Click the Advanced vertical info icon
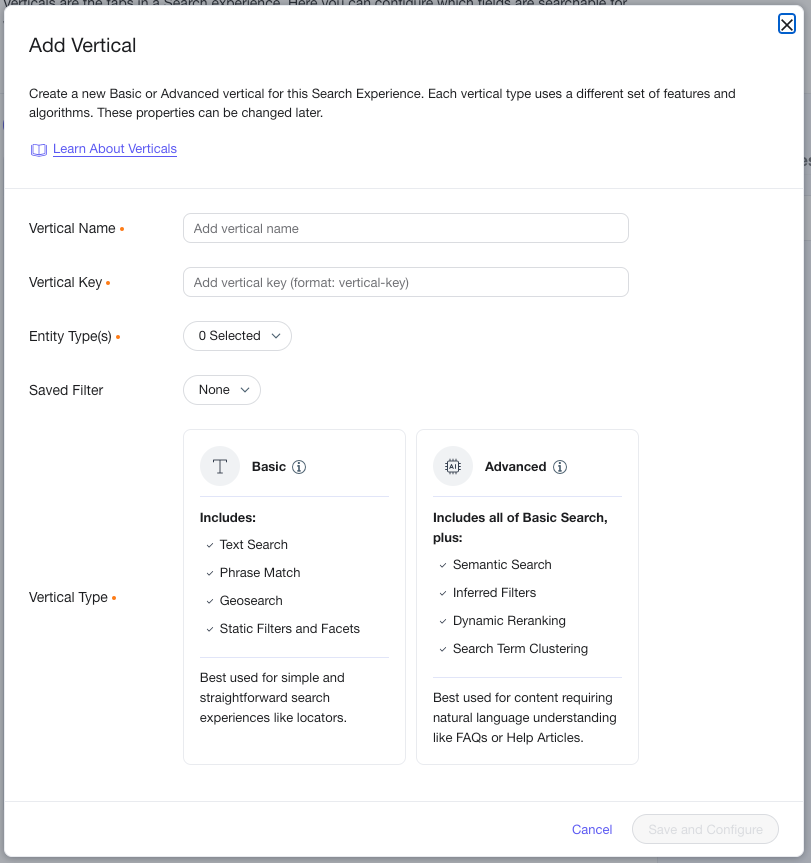Viewport: 811px width, 863px height. pyautogui.click(x=560, y=467)
